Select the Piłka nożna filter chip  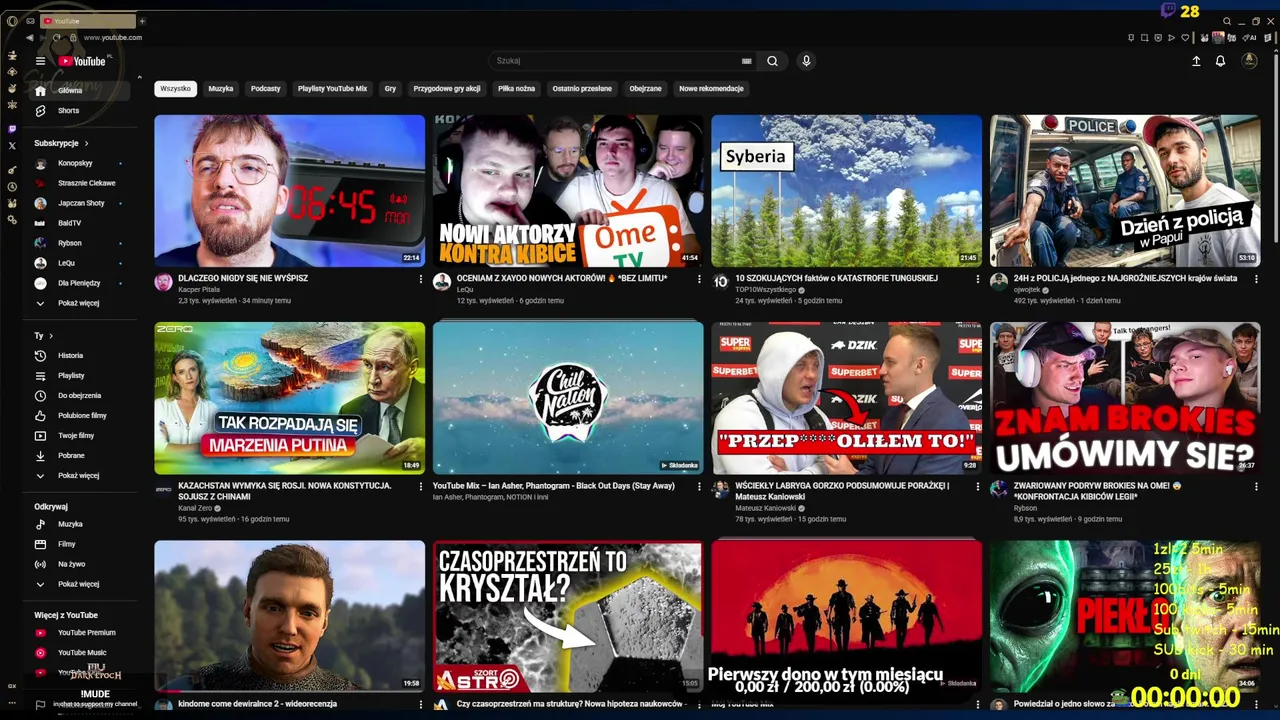click(x=516, y=89)
